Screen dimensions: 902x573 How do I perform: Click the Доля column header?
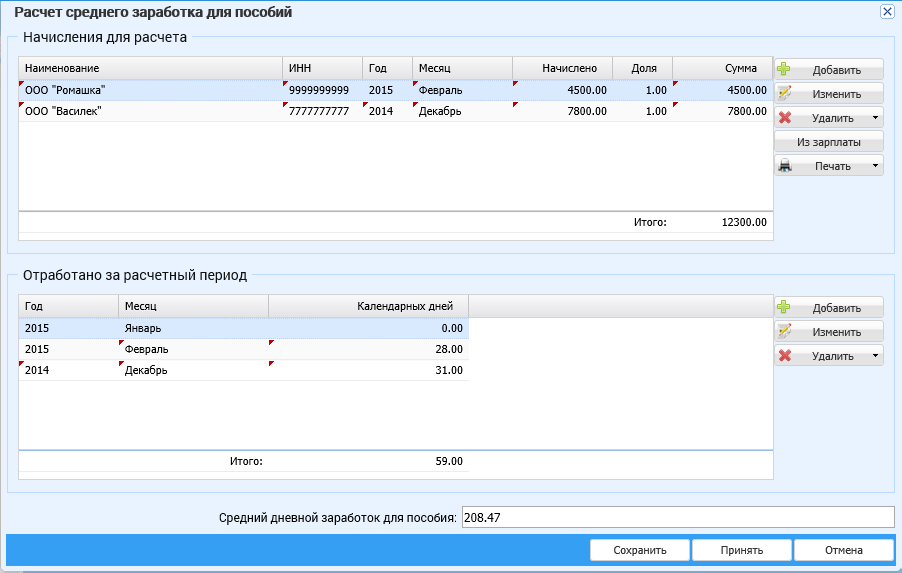[643, 68]
